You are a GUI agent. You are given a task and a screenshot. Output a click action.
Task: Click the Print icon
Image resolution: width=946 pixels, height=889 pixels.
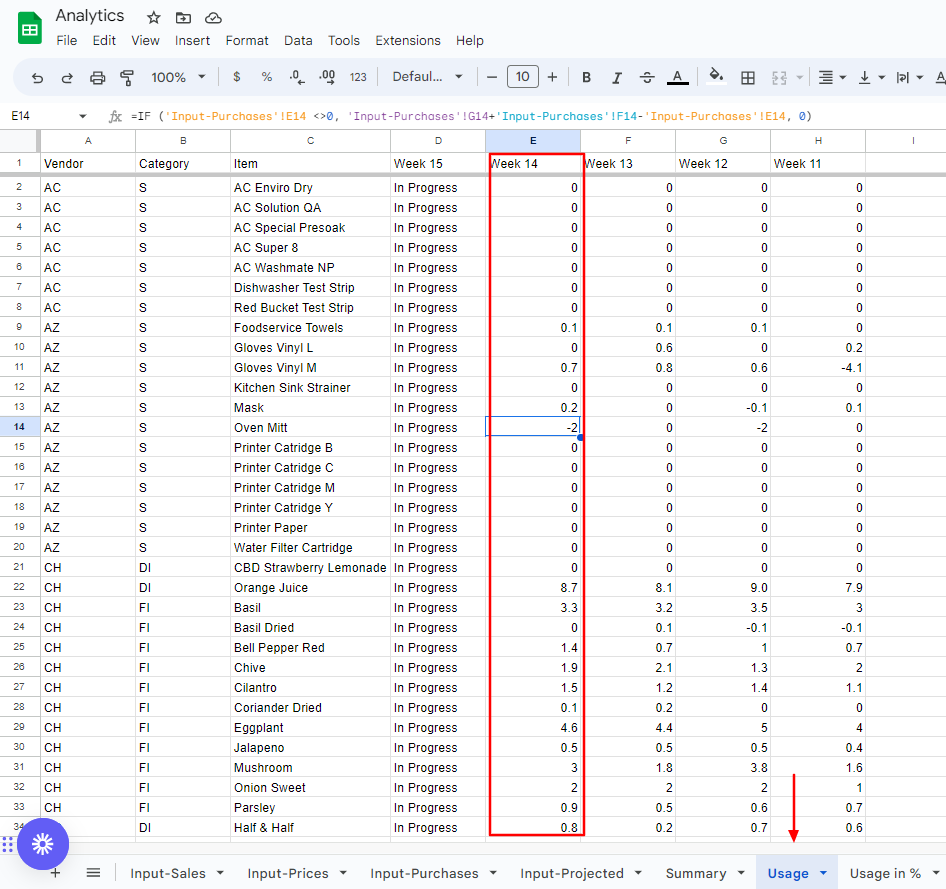point(97,77)
